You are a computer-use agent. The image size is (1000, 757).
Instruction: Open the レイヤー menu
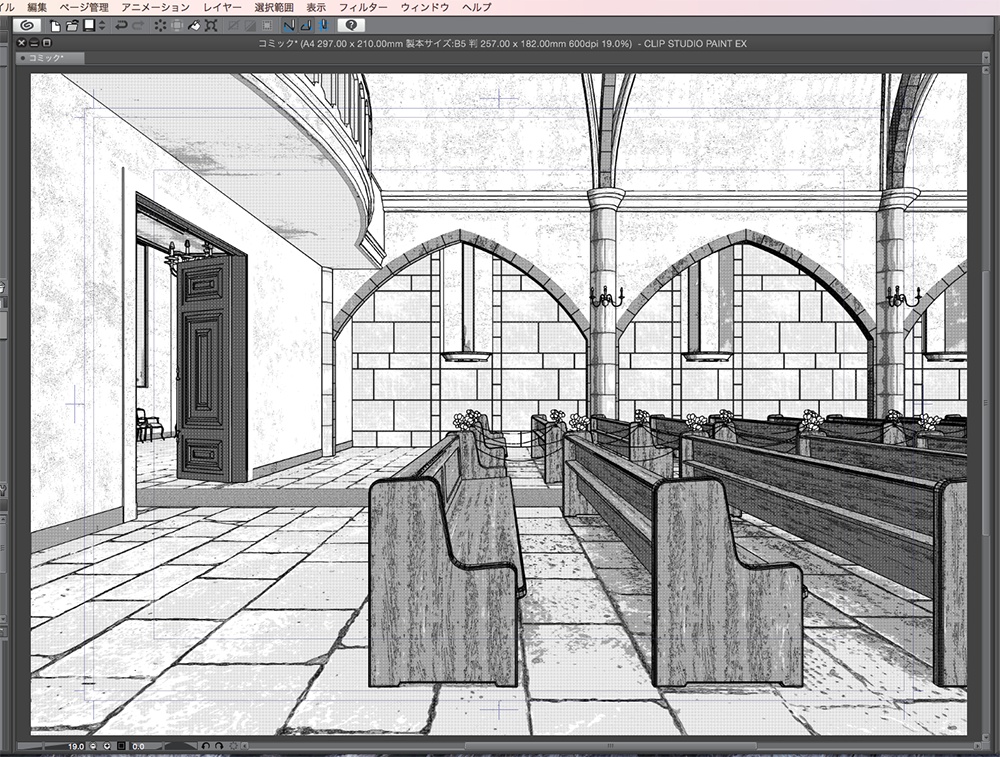tap(221, 7)
